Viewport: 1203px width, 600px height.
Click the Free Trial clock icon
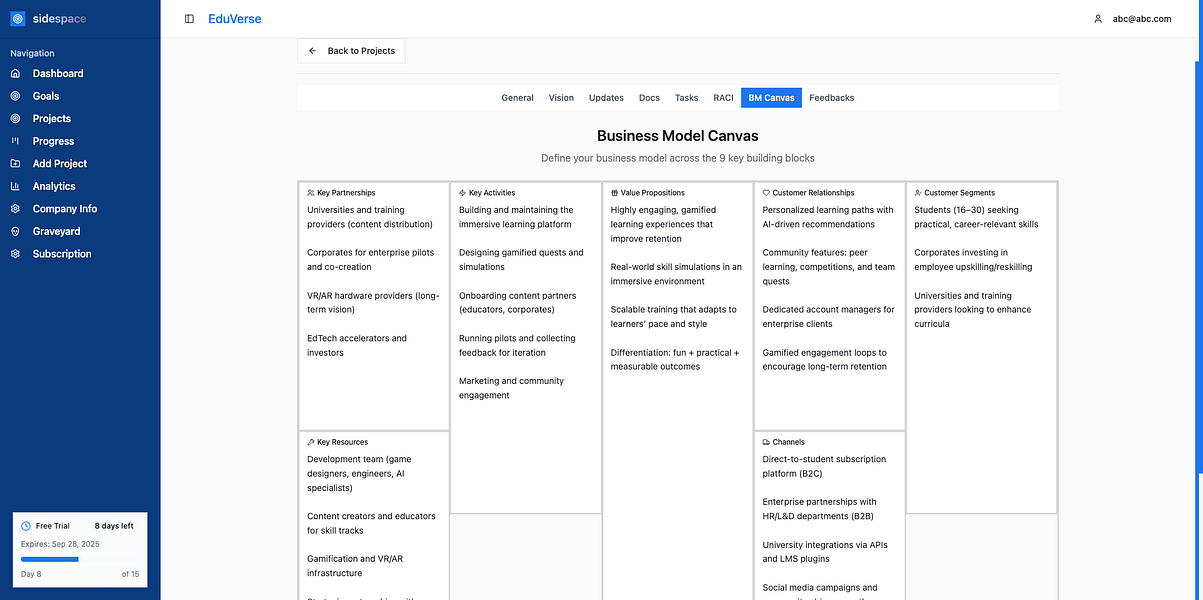26,525
